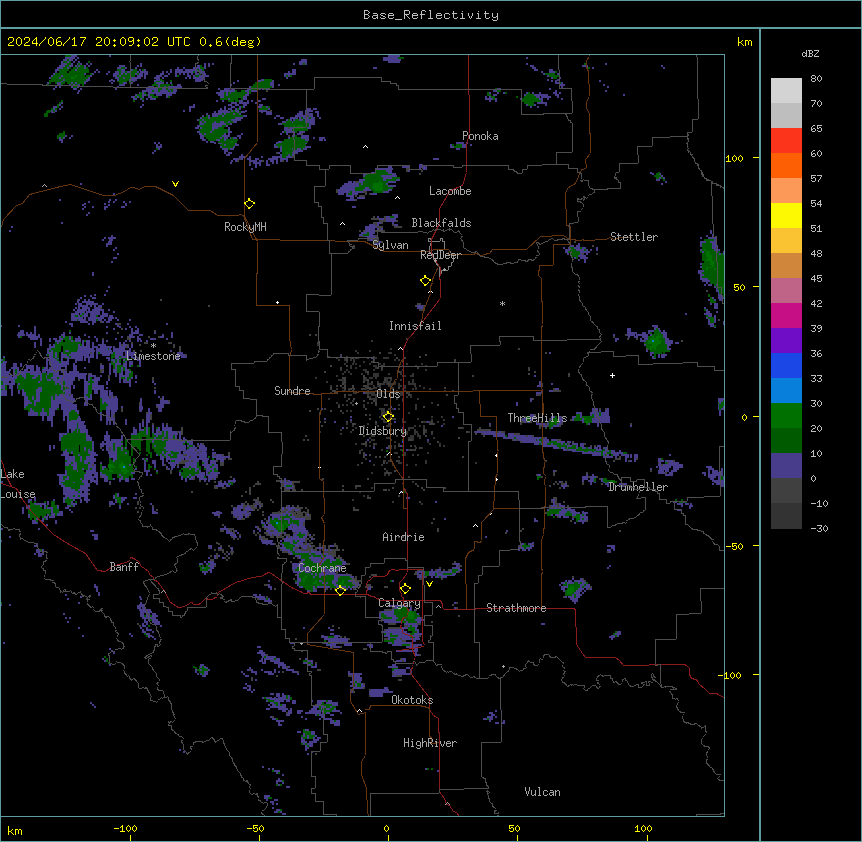Click the Didsbury town label
This screenshot has width=862, height=842.
tap(383, 431)
